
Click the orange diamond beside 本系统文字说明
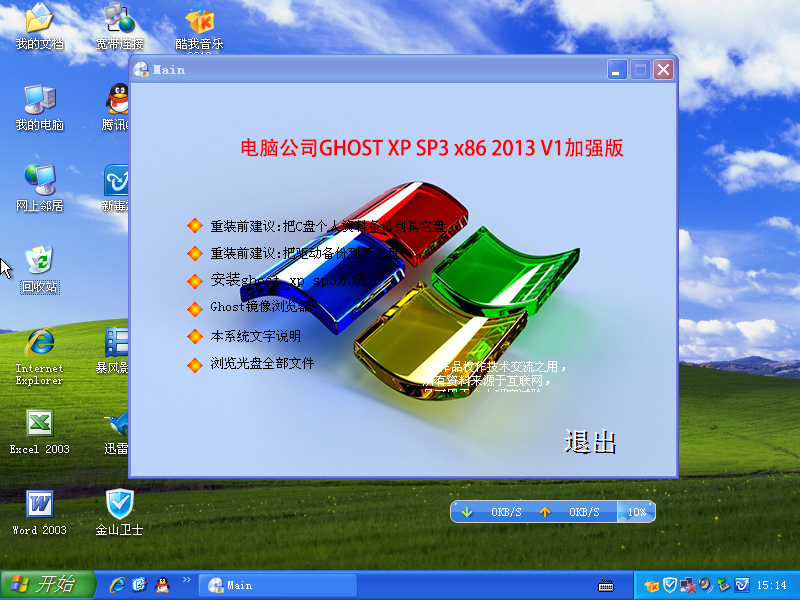tap(195, 336)
